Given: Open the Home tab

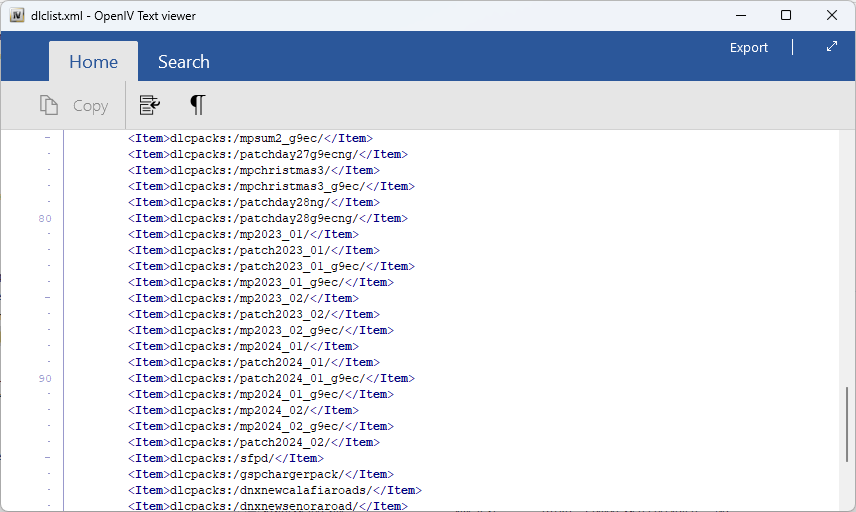Looking at the screenshot, I should click(93, 62).
